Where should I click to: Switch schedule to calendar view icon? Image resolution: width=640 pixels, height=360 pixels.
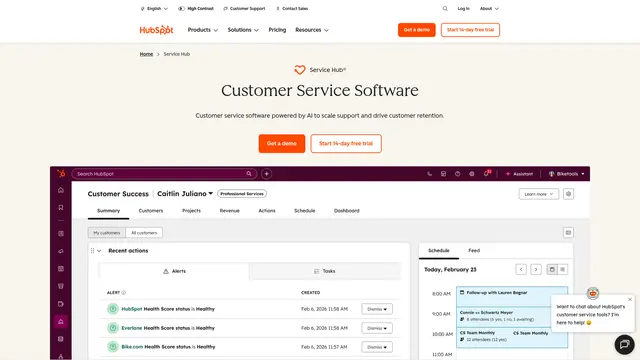click(552, 269)
